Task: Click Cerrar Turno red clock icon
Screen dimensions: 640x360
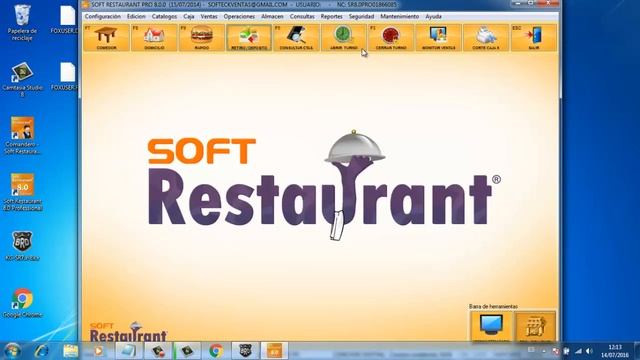Action: coord(391,38)
